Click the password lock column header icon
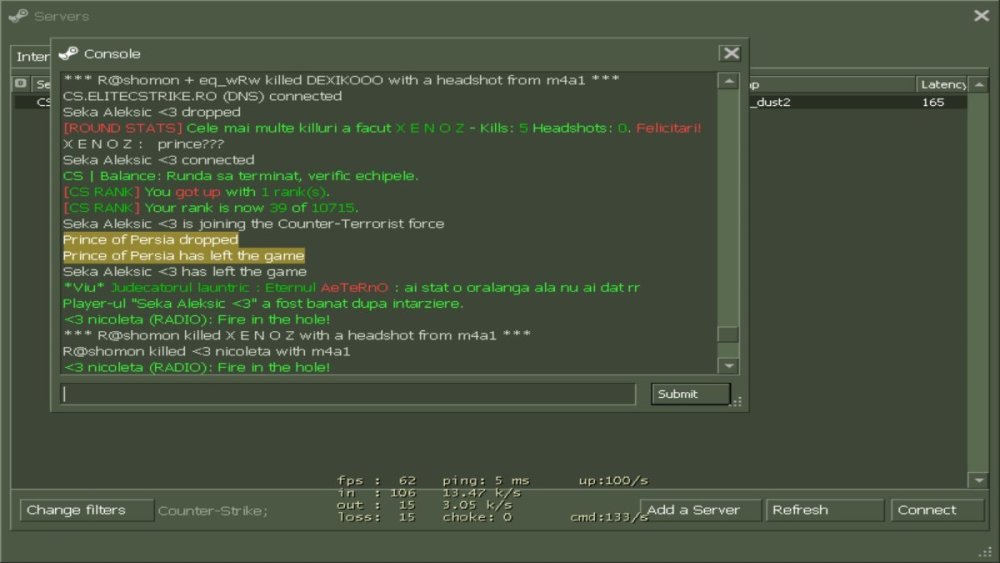The image size is (1000, 563). pos(20,84)
